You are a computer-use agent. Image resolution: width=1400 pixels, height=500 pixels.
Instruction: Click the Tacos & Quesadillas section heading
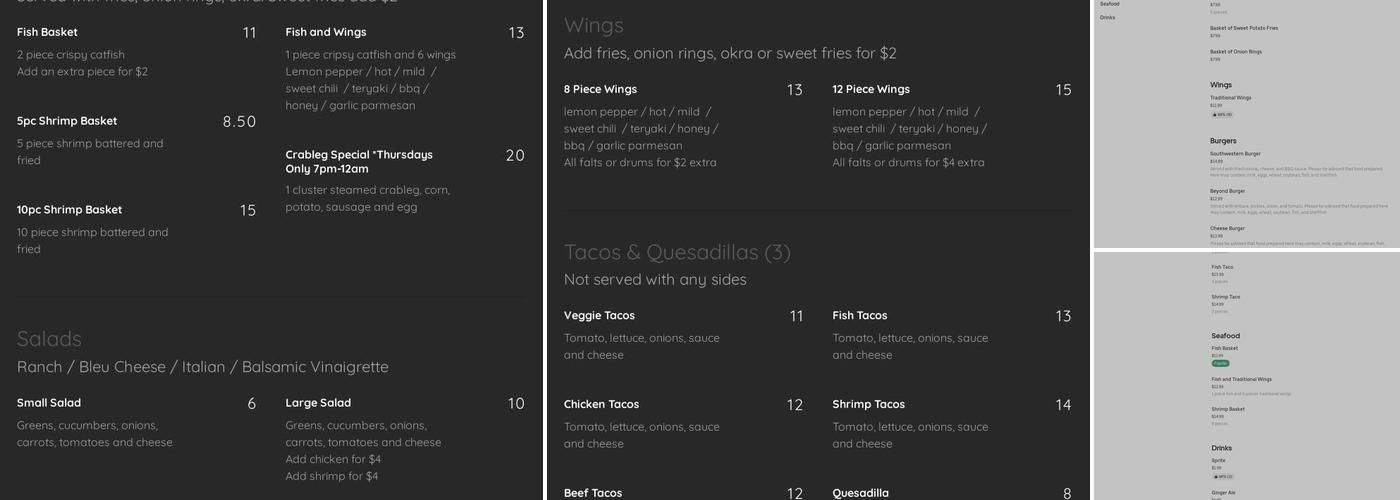click(677, 252)
